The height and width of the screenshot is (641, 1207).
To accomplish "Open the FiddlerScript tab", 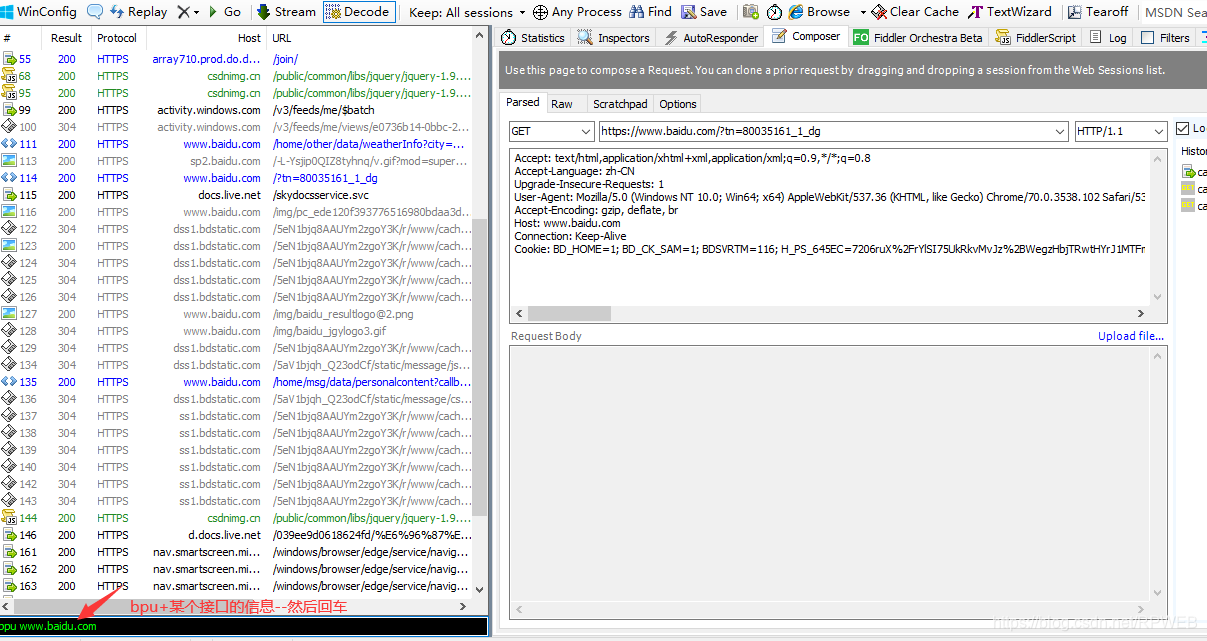I will (1035, 37).
